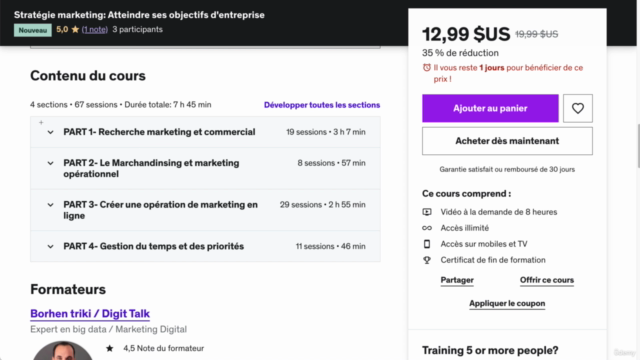Open instructor Borhen triki / Digit Talk profile
Image resolution: width=640 pixels, height=360 pixels.
(90, 313)
